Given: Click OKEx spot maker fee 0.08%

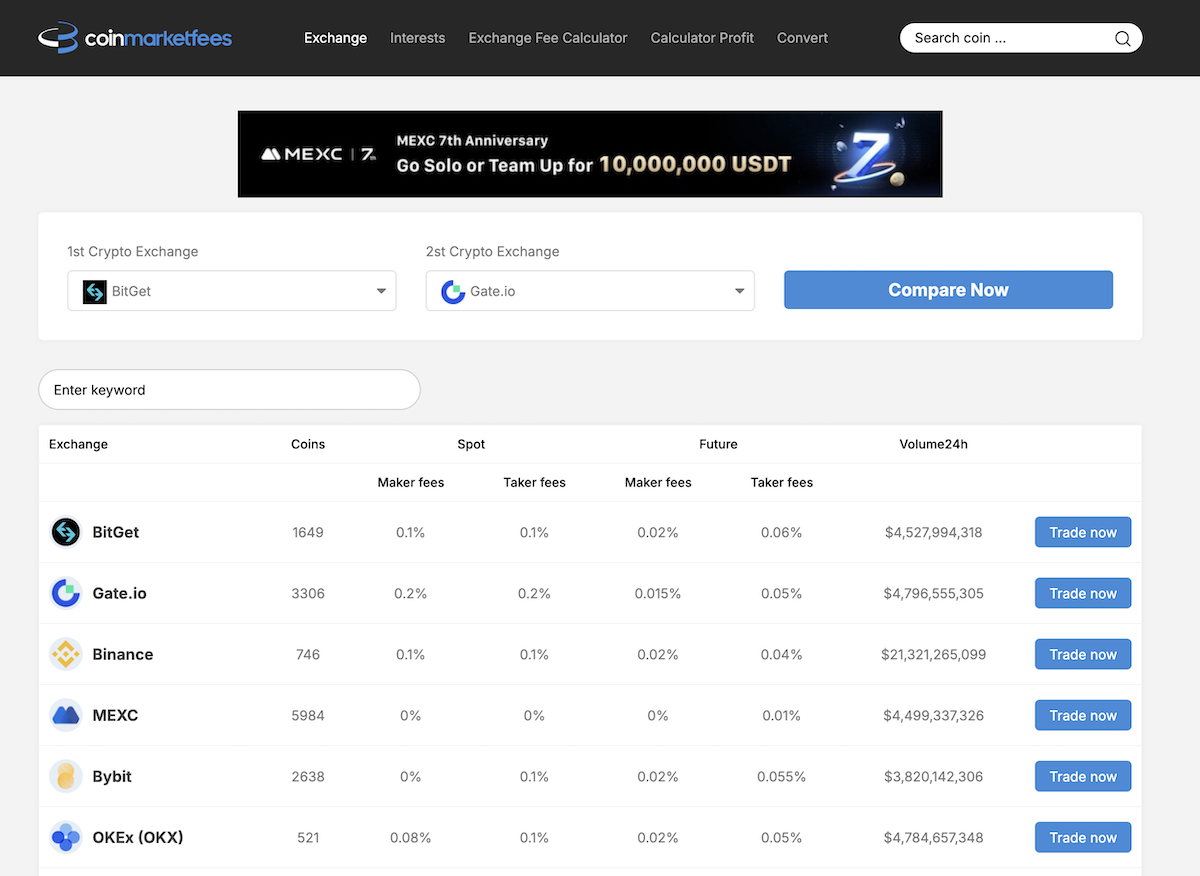Looking at the screenshot, I should pos(410,837).
